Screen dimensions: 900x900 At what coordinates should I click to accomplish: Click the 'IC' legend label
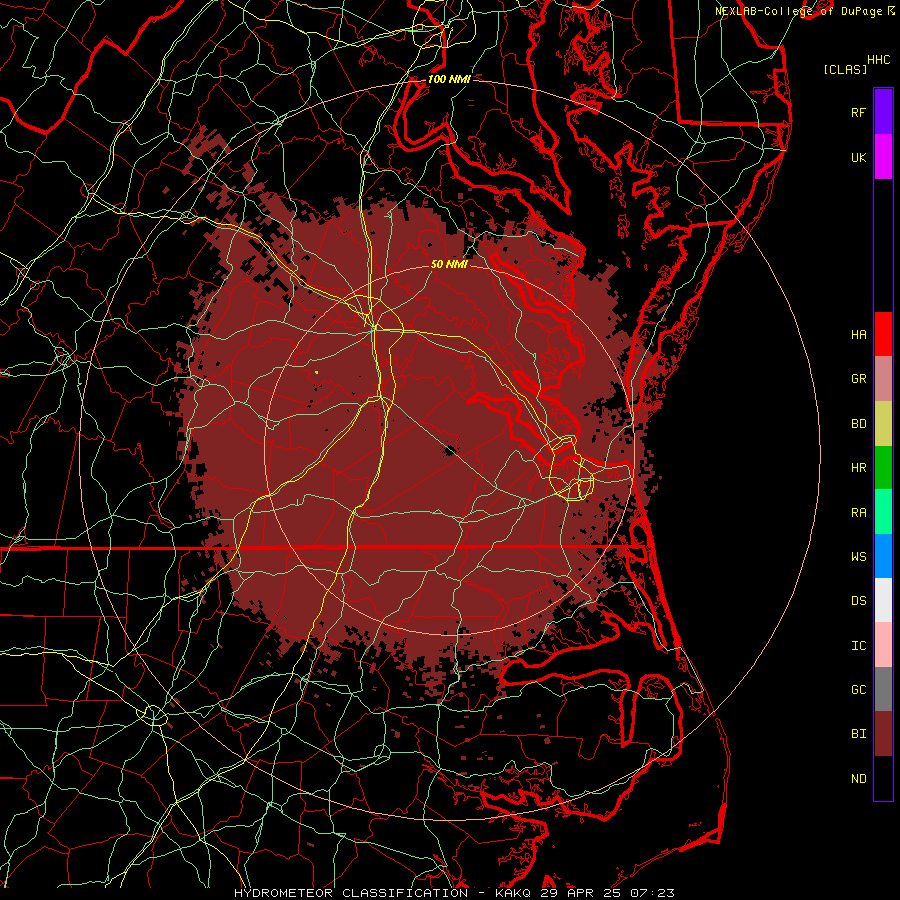pyautogui.click(x=858, y=646)
